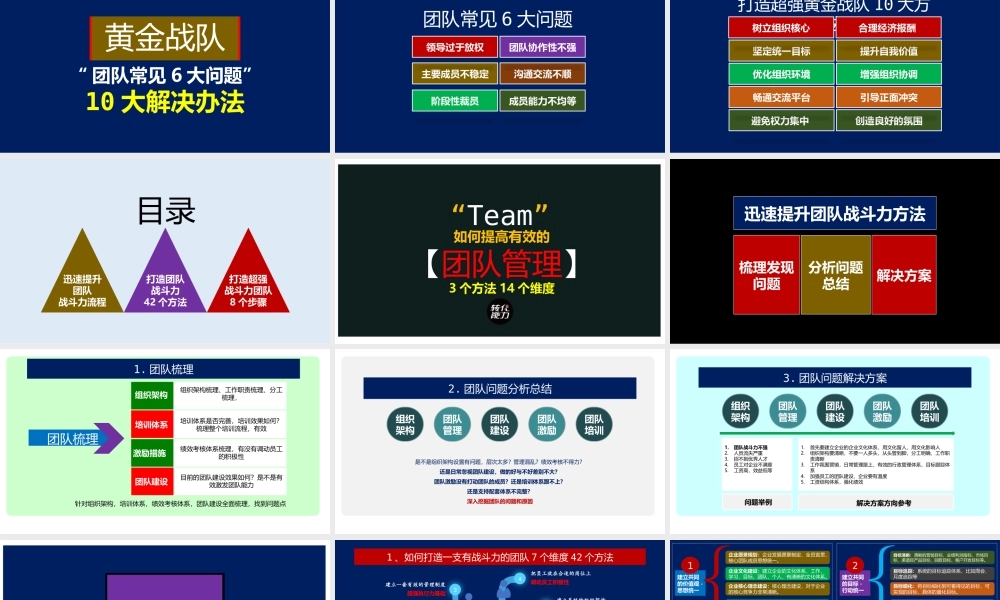This screenshot has width=1000, height=600.
Task: Click the red 梳理发现问题 color block
Action: coord(764,272)
